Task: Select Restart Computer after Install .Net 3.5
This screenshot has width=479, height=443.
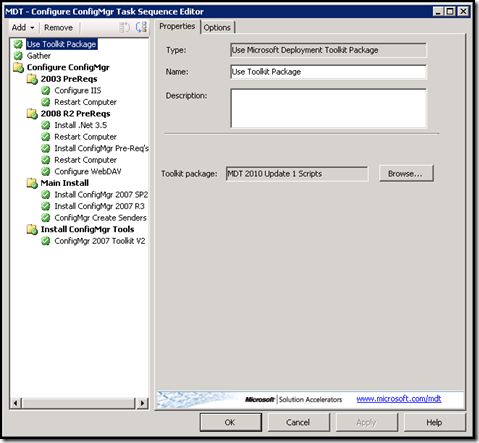Action: tap(85, 137)
